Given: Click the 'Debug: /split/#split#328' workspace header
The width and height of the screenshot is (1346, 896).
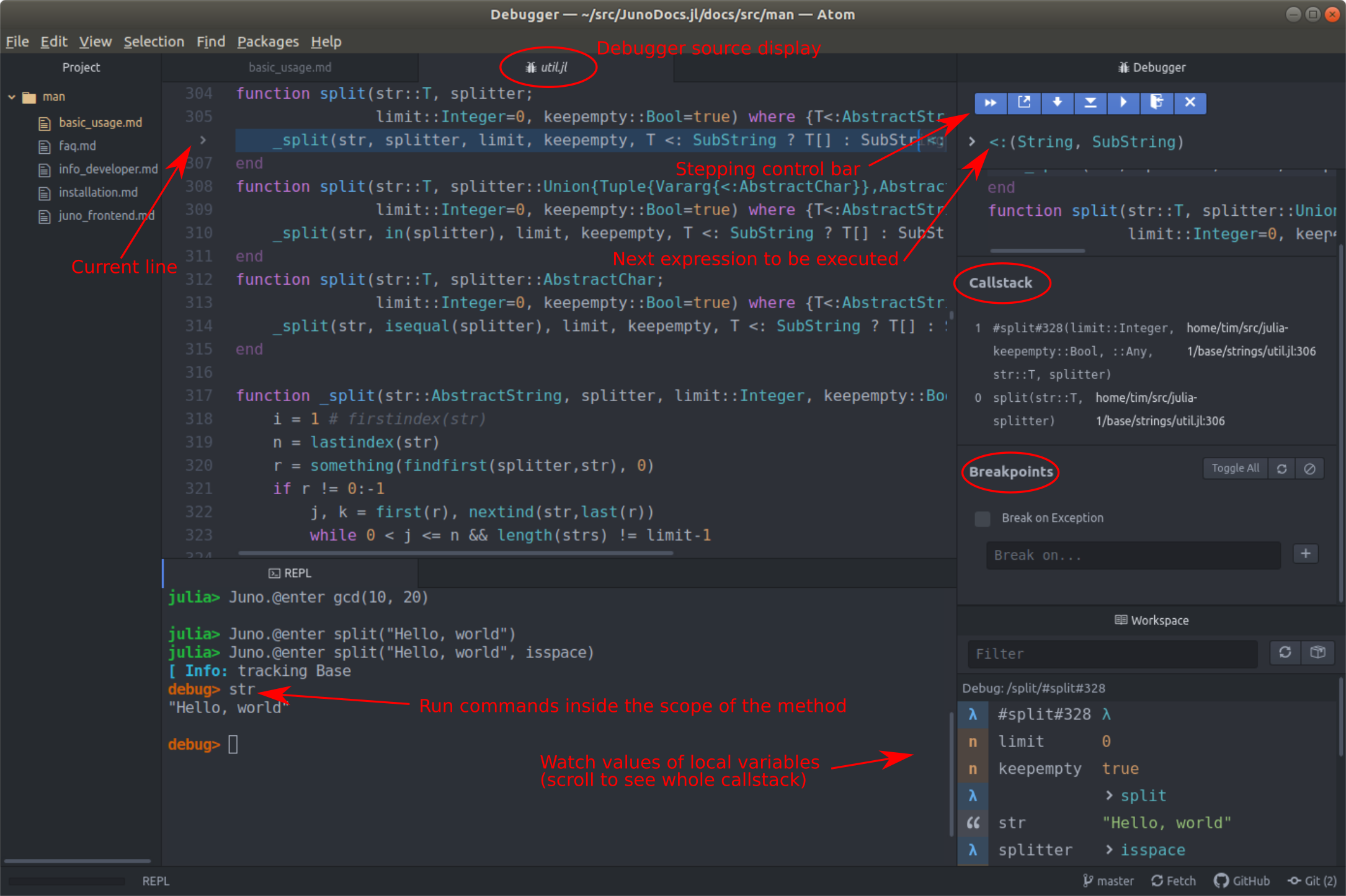Looking at the screenshot, I should 1033,688.
